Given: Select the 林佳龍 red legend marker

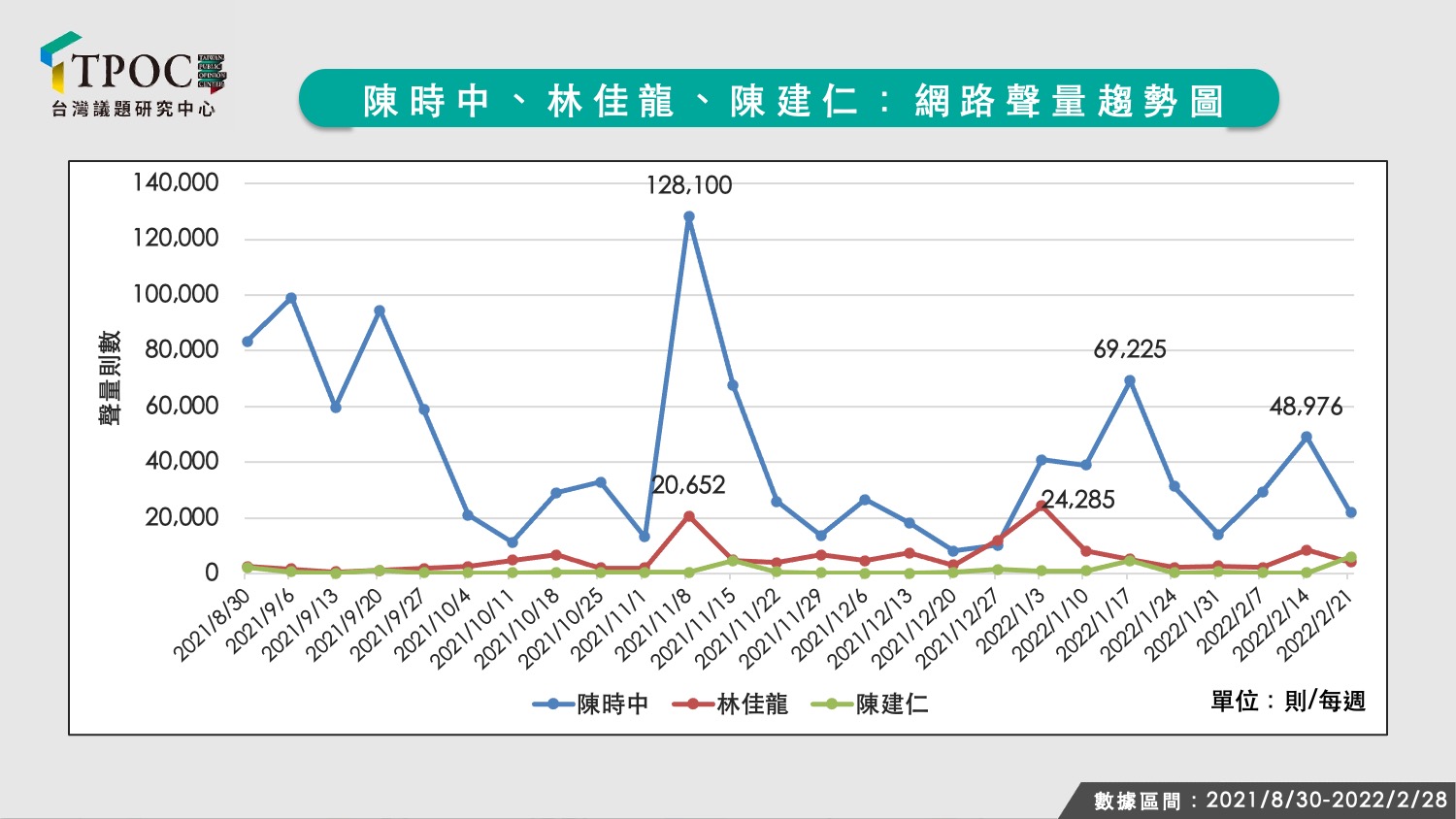Looking at the screenshot, I should [x=693, y=704].
